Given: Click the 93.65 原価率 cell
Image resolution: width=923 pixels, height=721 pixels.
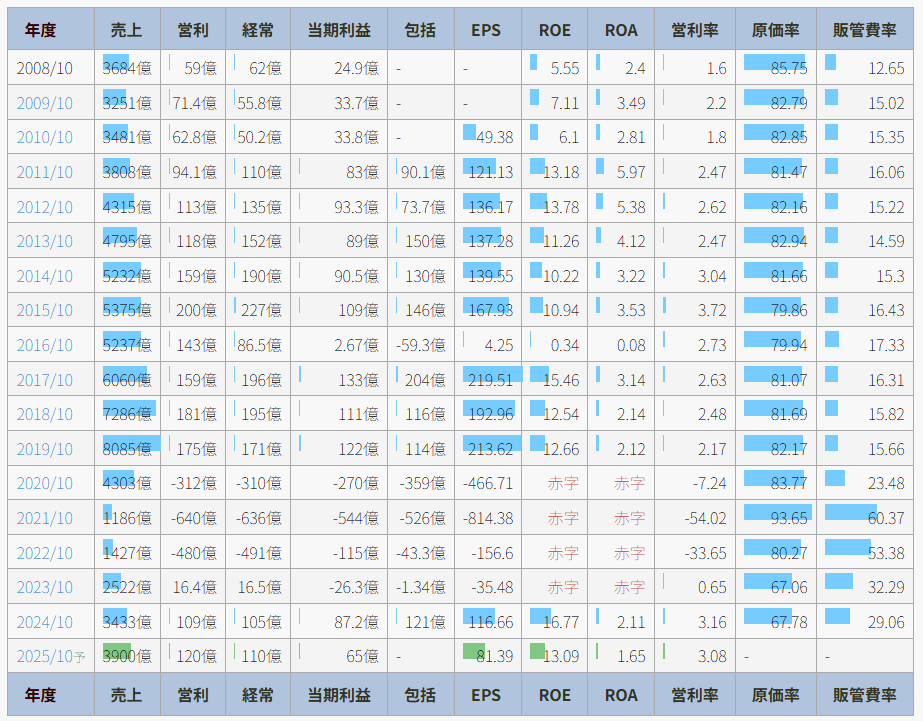Looking at the screenshot, I should [x=776, y=518].
